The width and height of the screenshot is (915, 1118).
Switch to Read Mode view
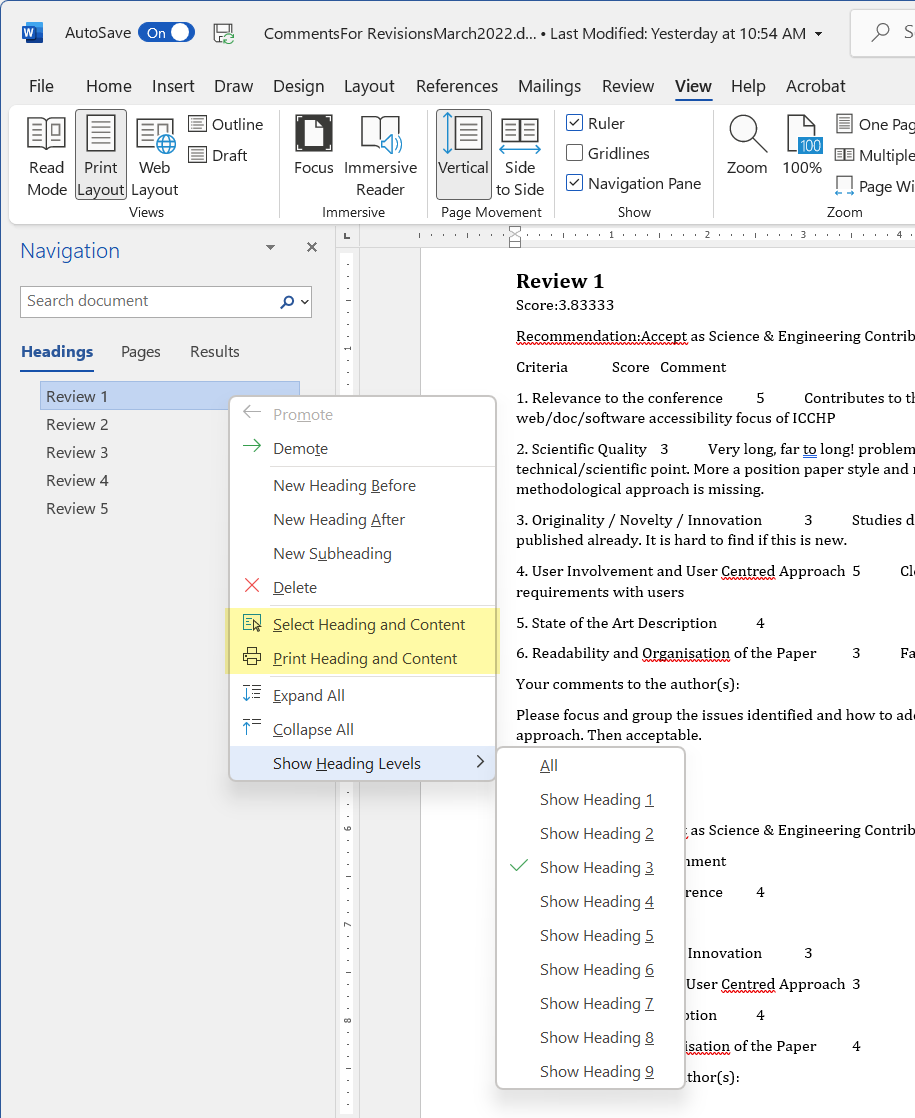pyautogui.click(x=46, y=153)
